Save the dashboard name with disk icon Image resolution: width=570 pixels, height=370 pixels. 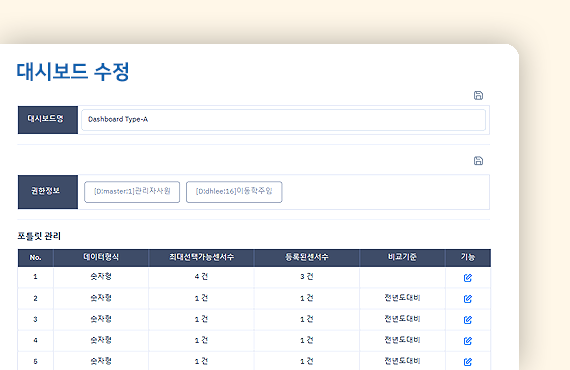click(x=478, y=96)
